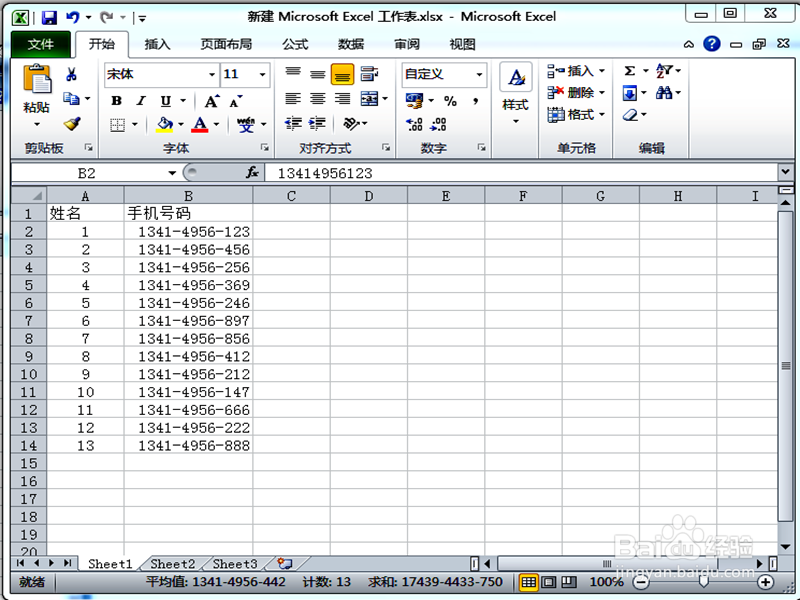Image resolution: width=800 pixels, height=600 pixels.
Task: Click the Clear eraser icon
Action: (x=631, y=115)
